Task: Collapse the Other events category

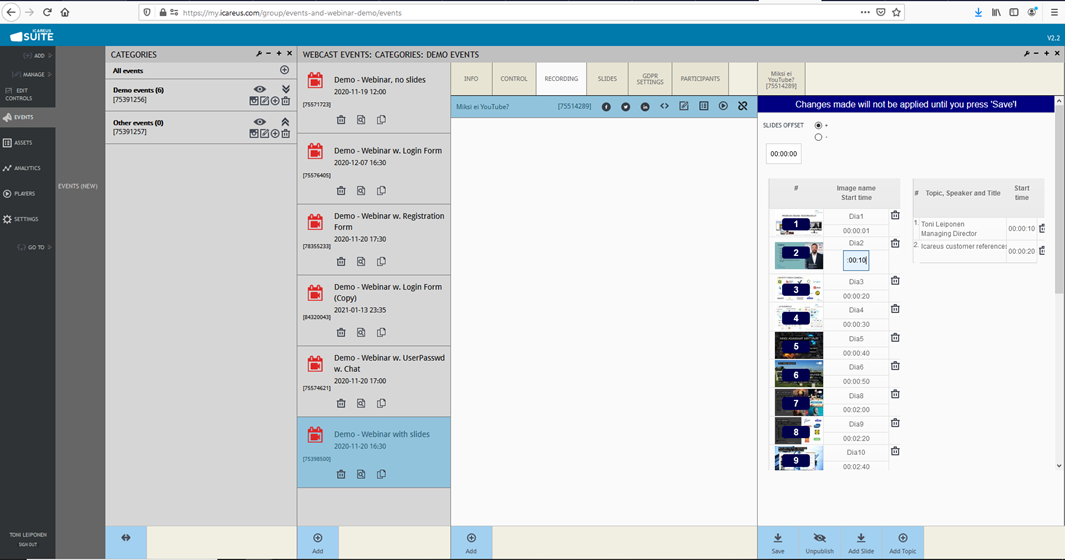Action: click(x=285, y=122)
